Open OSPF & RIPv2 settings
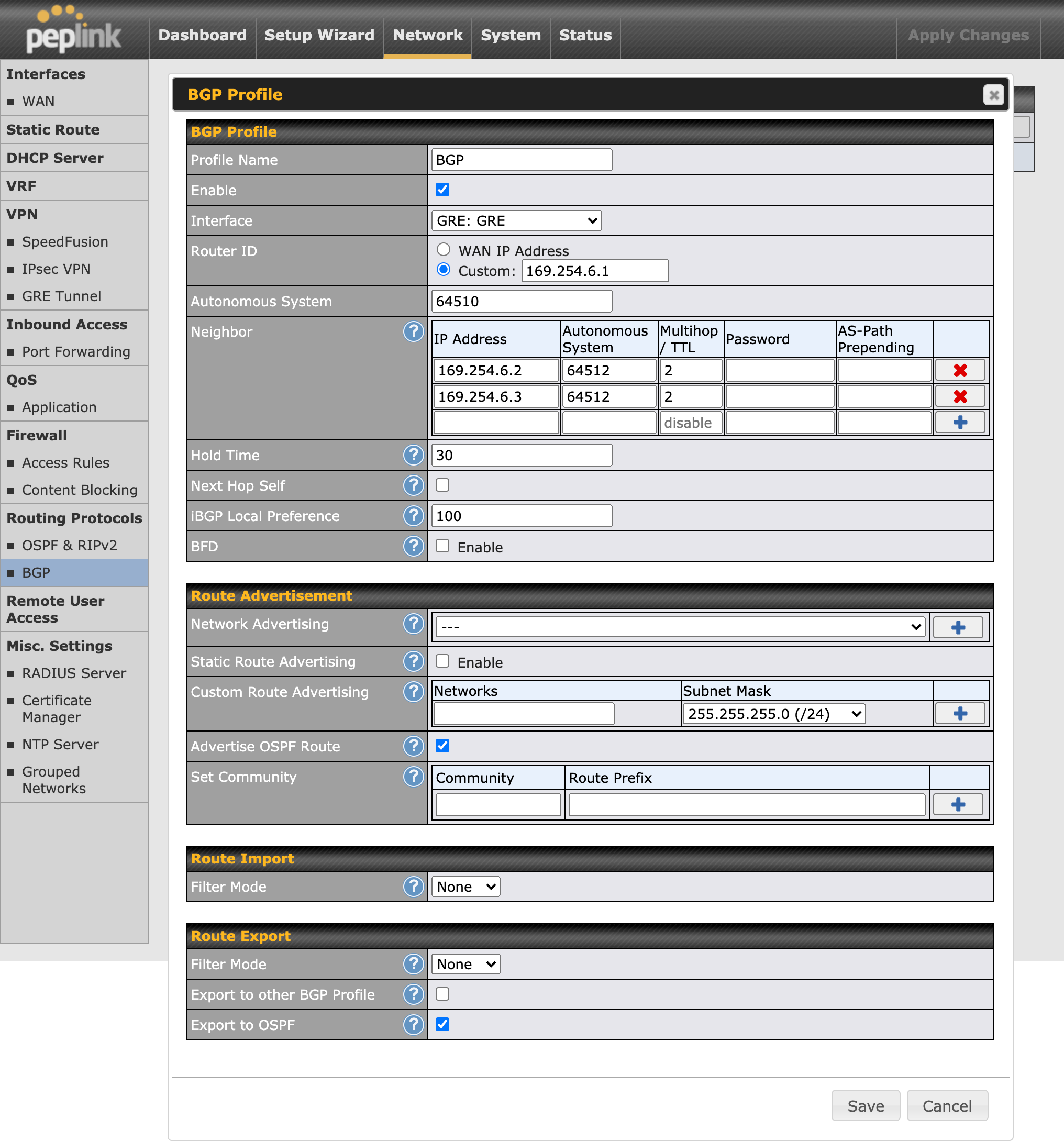Screen dimensions: 1064x1141 70,545
